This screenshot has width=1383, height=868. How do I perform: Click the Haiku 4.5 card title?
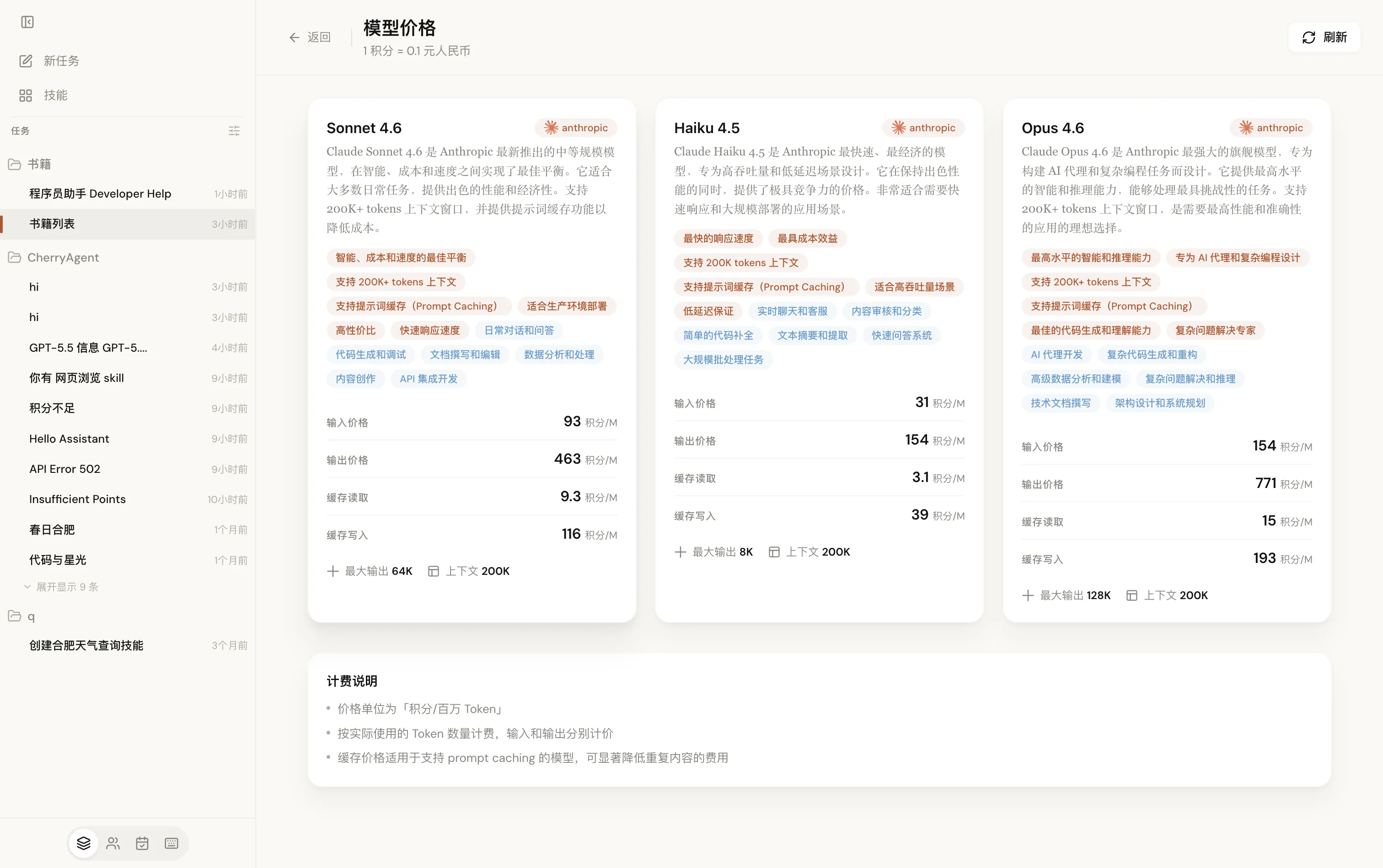[x=707, y=128]
